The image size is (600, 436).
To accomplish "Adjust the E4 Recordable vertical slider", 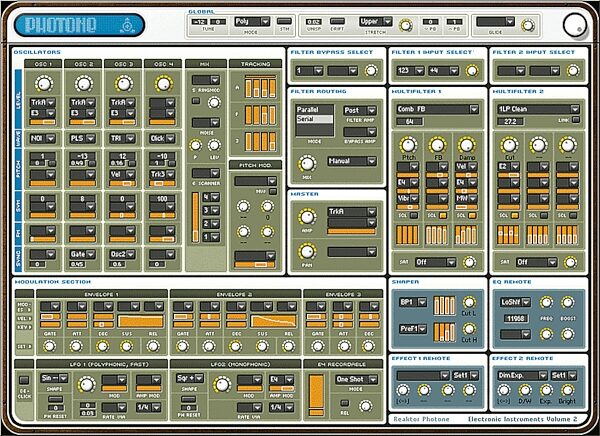I will point(316,395).
